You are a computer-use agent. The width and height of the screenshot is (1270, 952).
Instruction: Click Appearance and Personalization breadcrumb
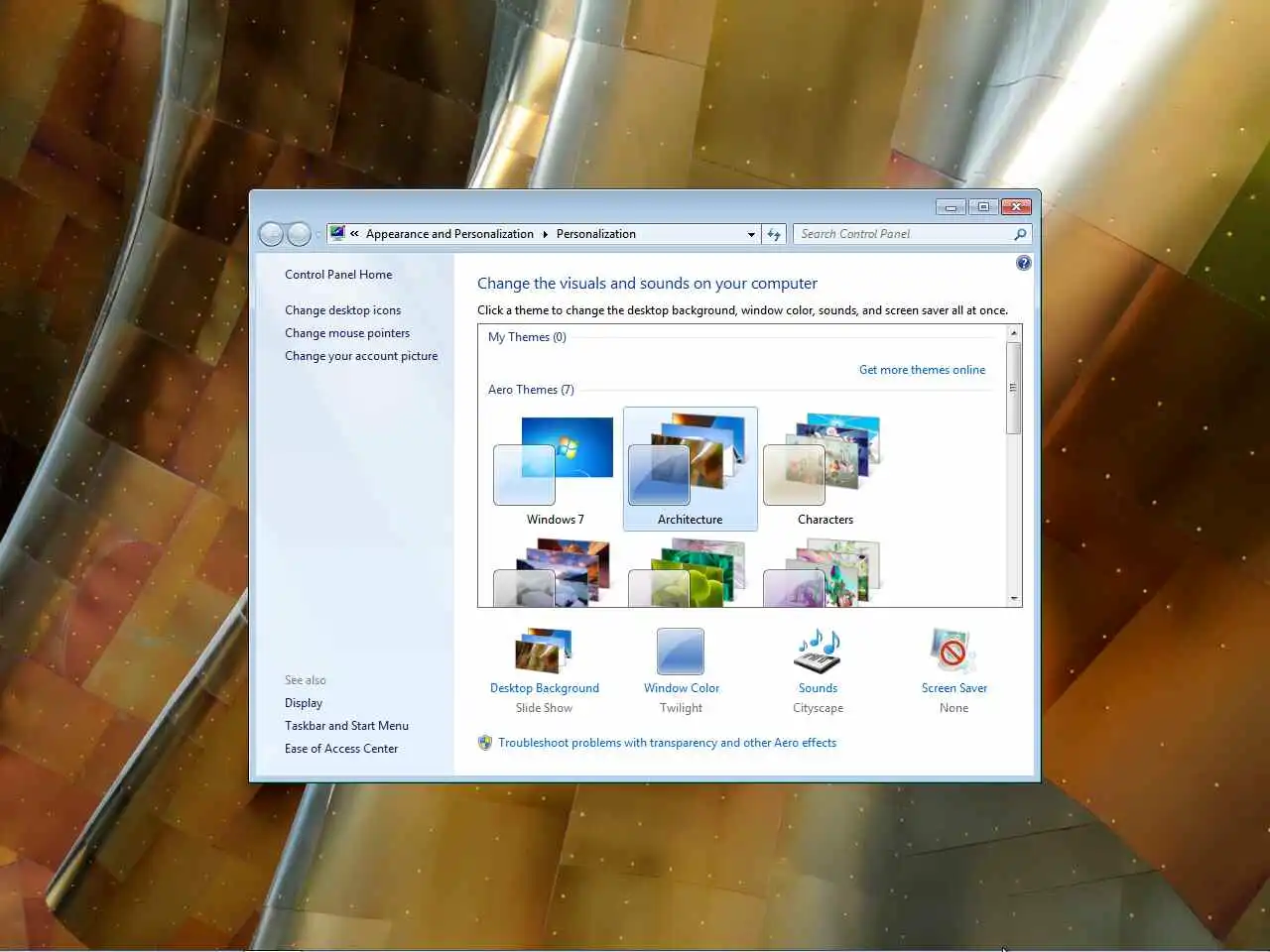coord(449,234)
